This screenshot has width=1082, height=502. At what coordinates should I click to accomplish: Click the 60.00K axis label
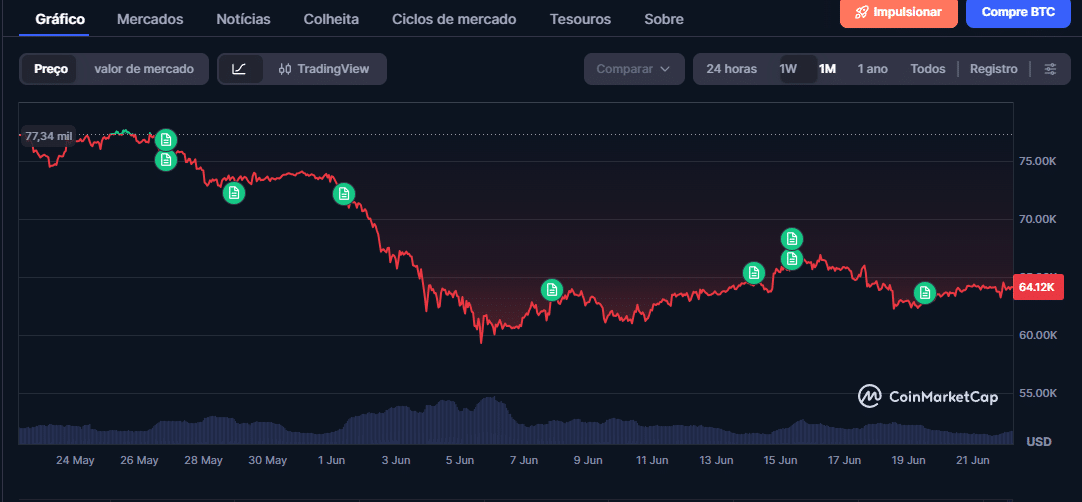click(1038, 335)
